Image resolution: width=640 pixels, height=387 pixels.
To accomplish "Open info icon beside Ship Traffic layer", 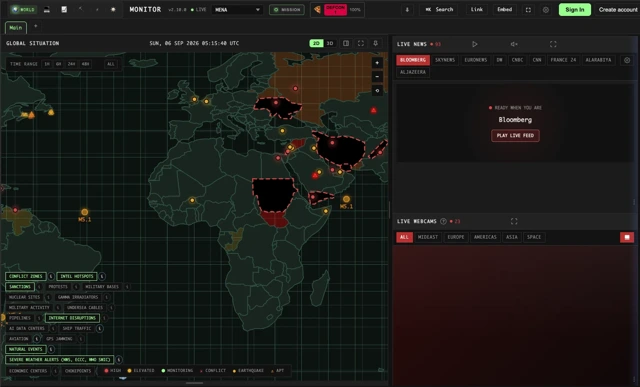I will tap(100, 328).
